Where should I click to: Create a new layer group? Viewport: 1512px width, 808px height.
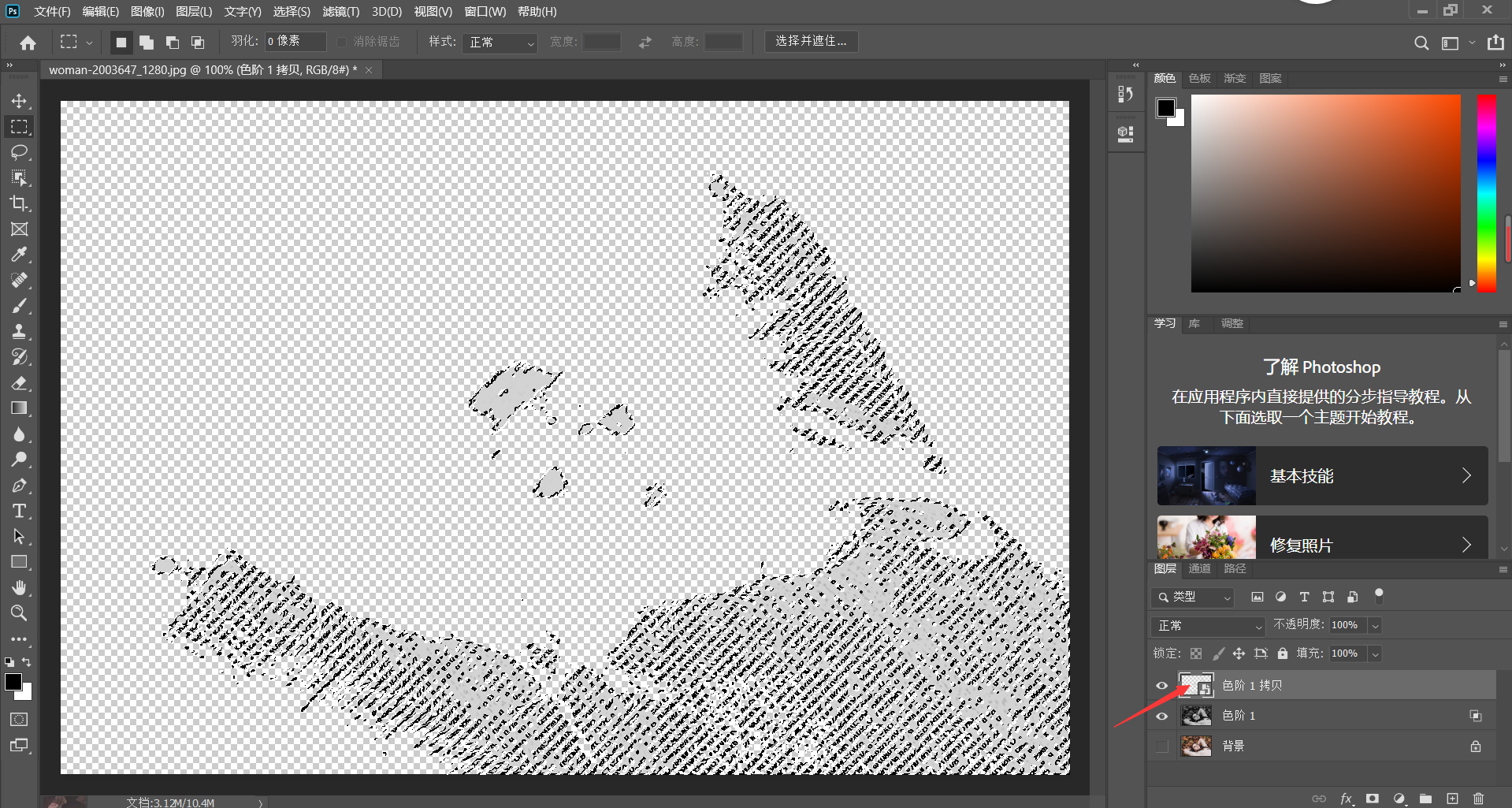pyautogui.click(x=1425, y=799)
